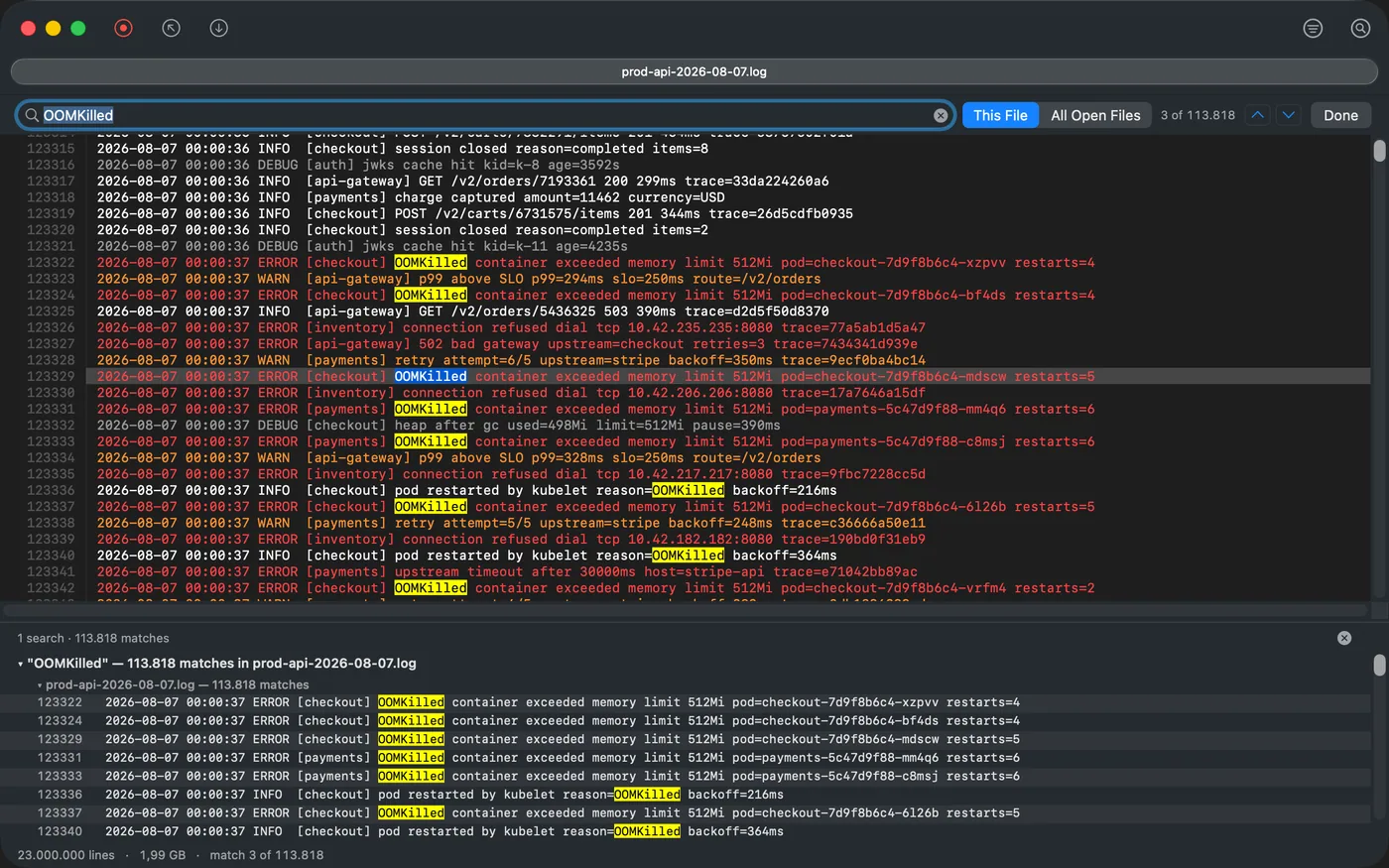The width and height of the screenshot is (1389, 868).
Task: Click log line 123325 GET /v2/orders/5436325 503
Action: (x=462, y=310)
